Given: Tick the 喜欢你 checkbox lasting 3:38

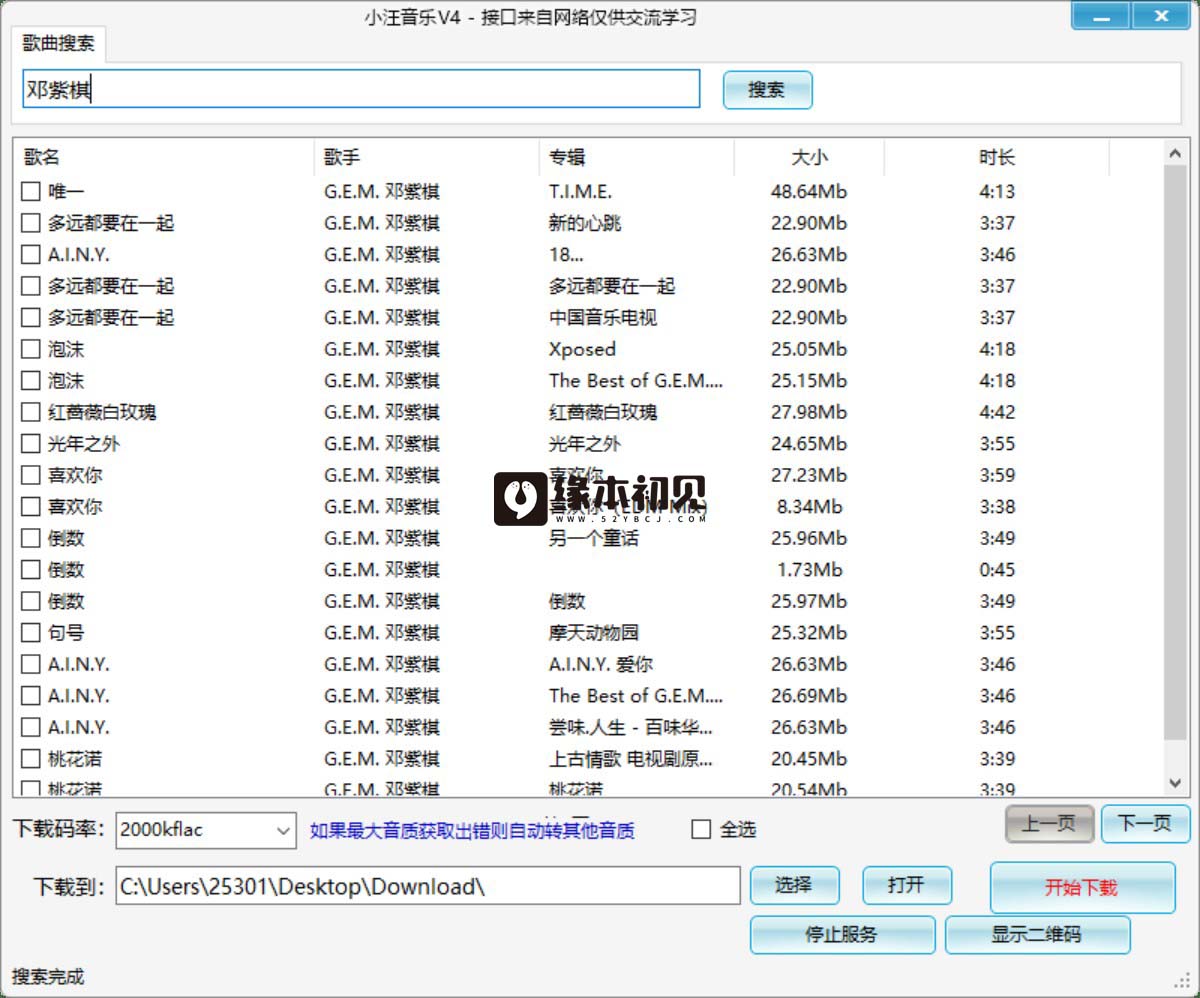Looking at the screenshot, I should [x=31, y=506].
